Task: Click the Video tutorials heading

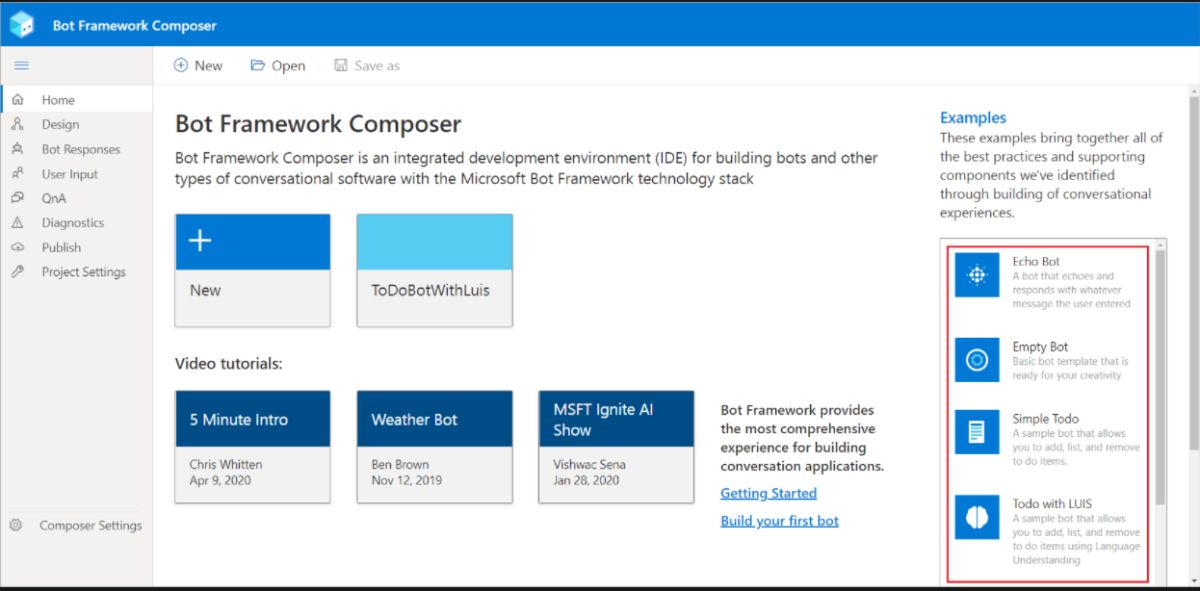Action: pyautogui.click(x=229, y=363)
